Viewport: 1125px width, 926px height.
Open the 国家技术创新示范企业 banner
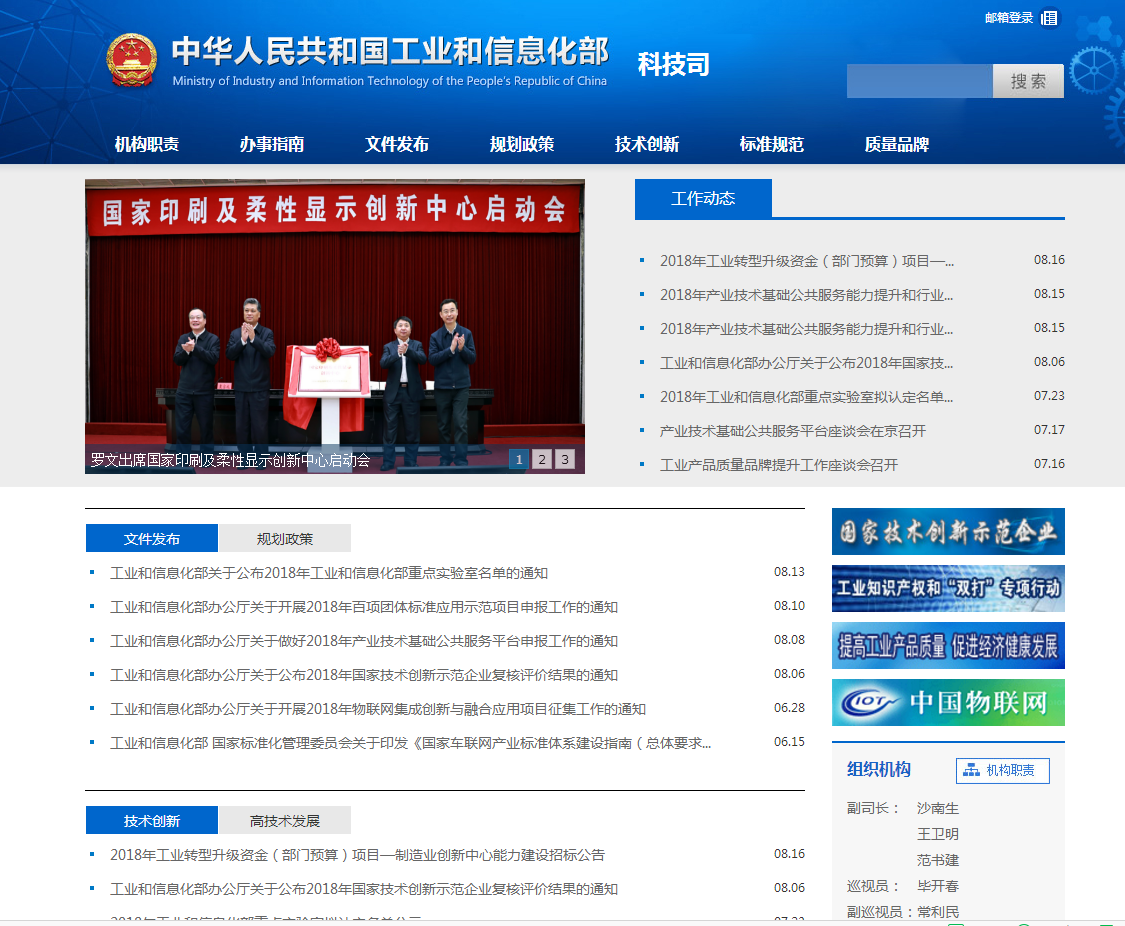(x=948, y=531)
